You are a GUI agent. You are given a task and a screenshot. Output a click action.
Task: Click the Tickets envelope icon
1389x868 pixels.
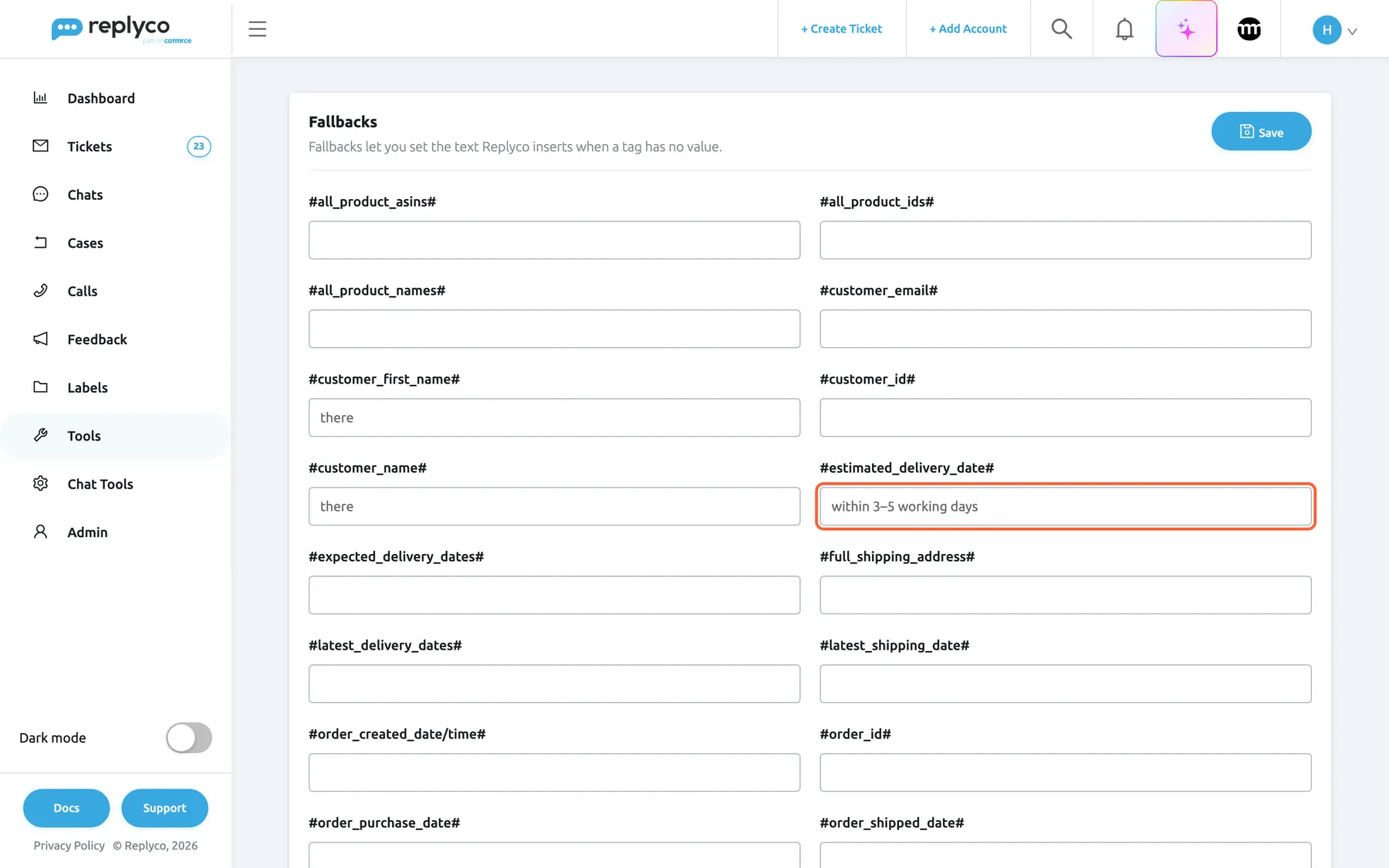click(40, 146)
